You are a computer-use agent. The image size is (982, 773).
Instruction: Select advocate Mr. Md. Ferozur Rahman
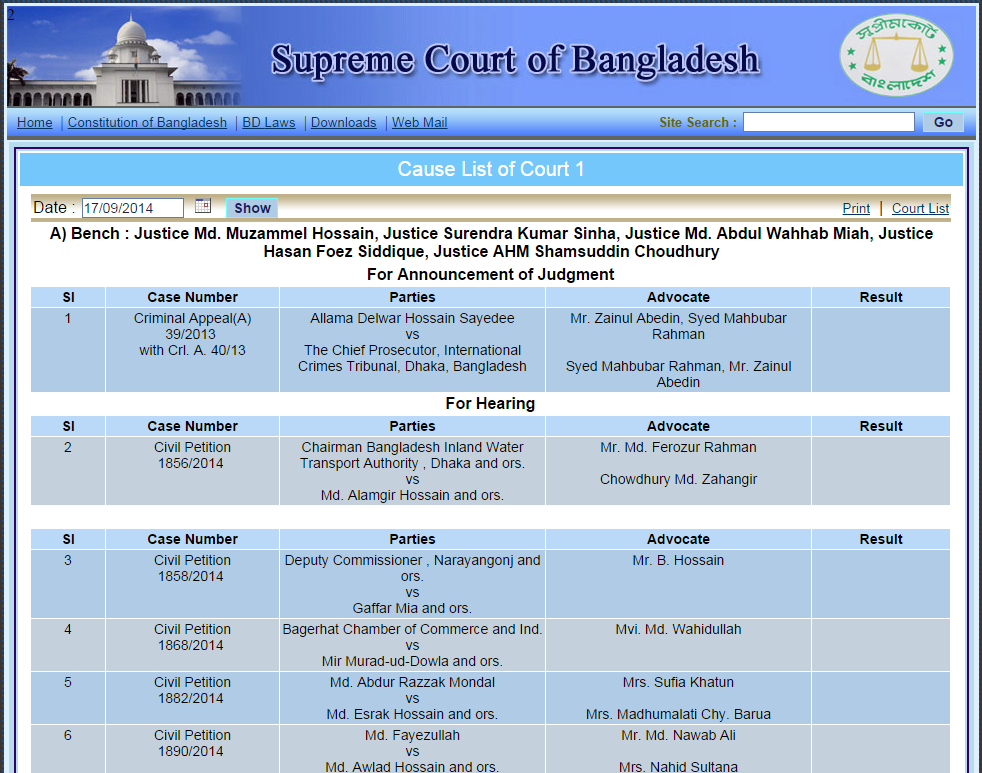[x=678, y=447]
